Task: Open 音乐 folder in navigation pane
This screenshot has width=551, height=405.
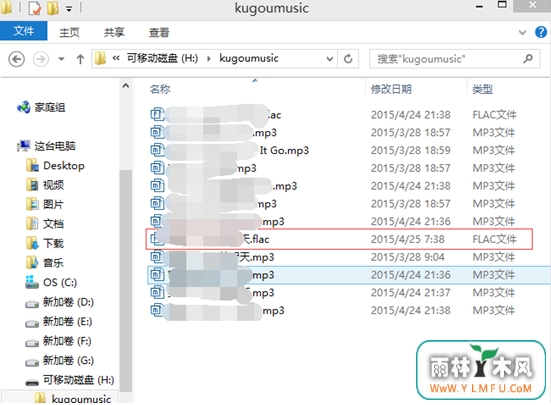Action: (53, 263)
